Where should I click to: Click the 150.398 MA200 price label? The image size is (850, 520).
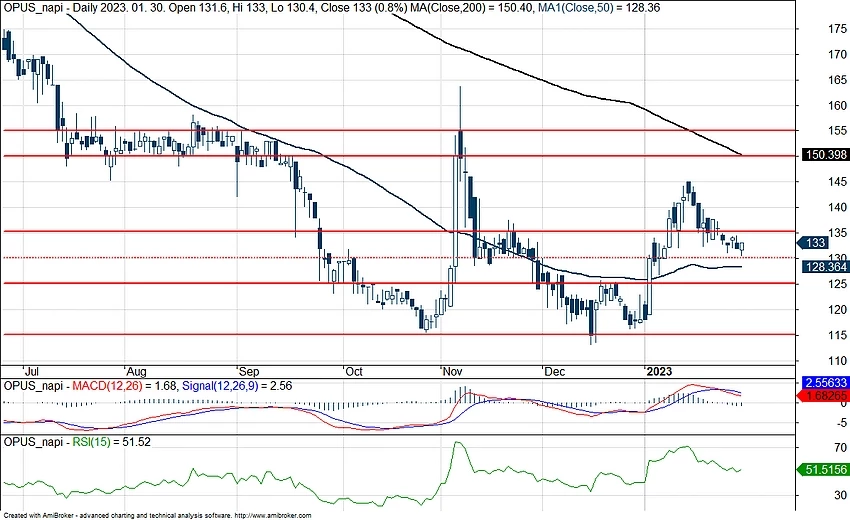(826, 155)
